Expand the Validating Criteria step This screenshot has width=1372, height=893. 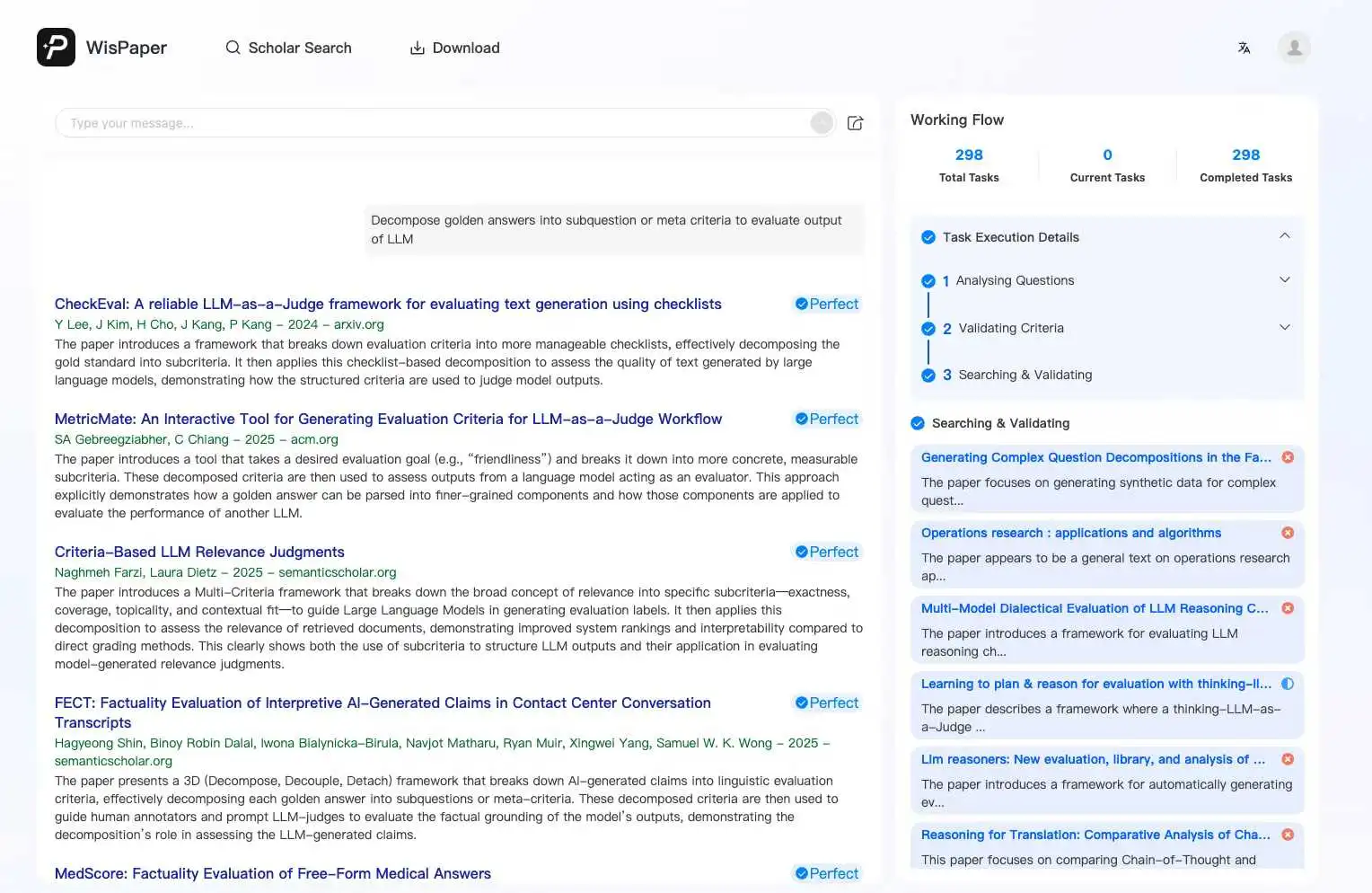pos(1285,328)
